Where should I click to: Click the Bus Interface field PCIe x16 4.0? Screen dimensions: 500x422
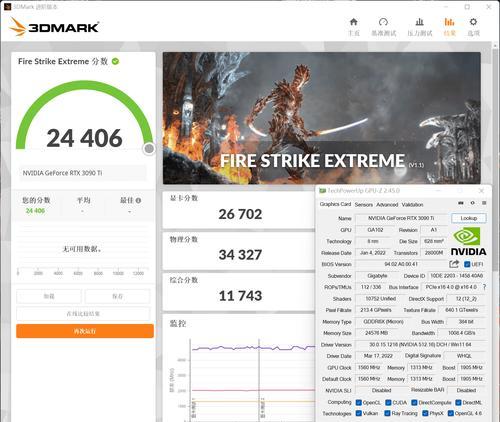[x=451, y=287]
